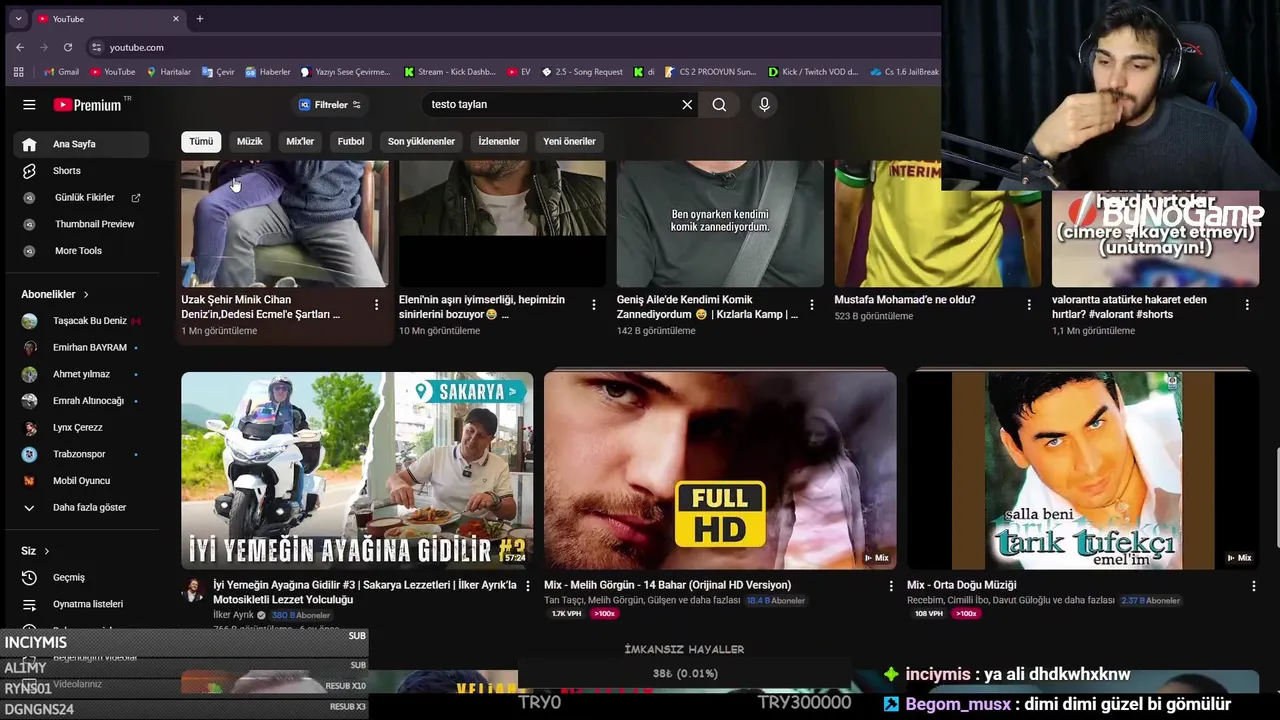The height and width of the screenshot is (720, 1280).
Task: Expand Daha fazla göster subscriptions list
Action: pyautogui.click(x=82, y=508)
